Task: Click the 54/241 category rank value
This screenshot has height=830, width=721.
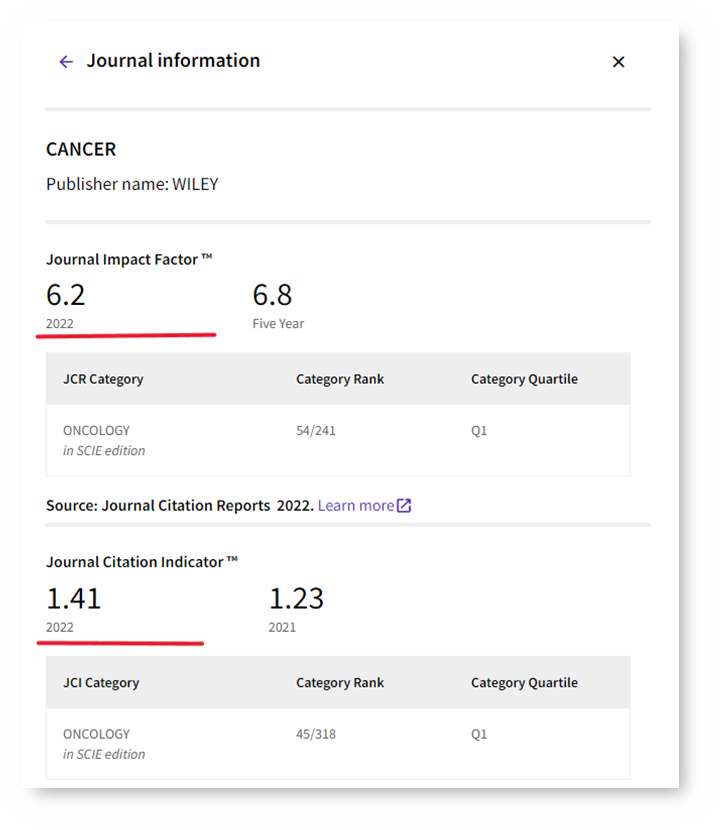Action: (316, 431)
